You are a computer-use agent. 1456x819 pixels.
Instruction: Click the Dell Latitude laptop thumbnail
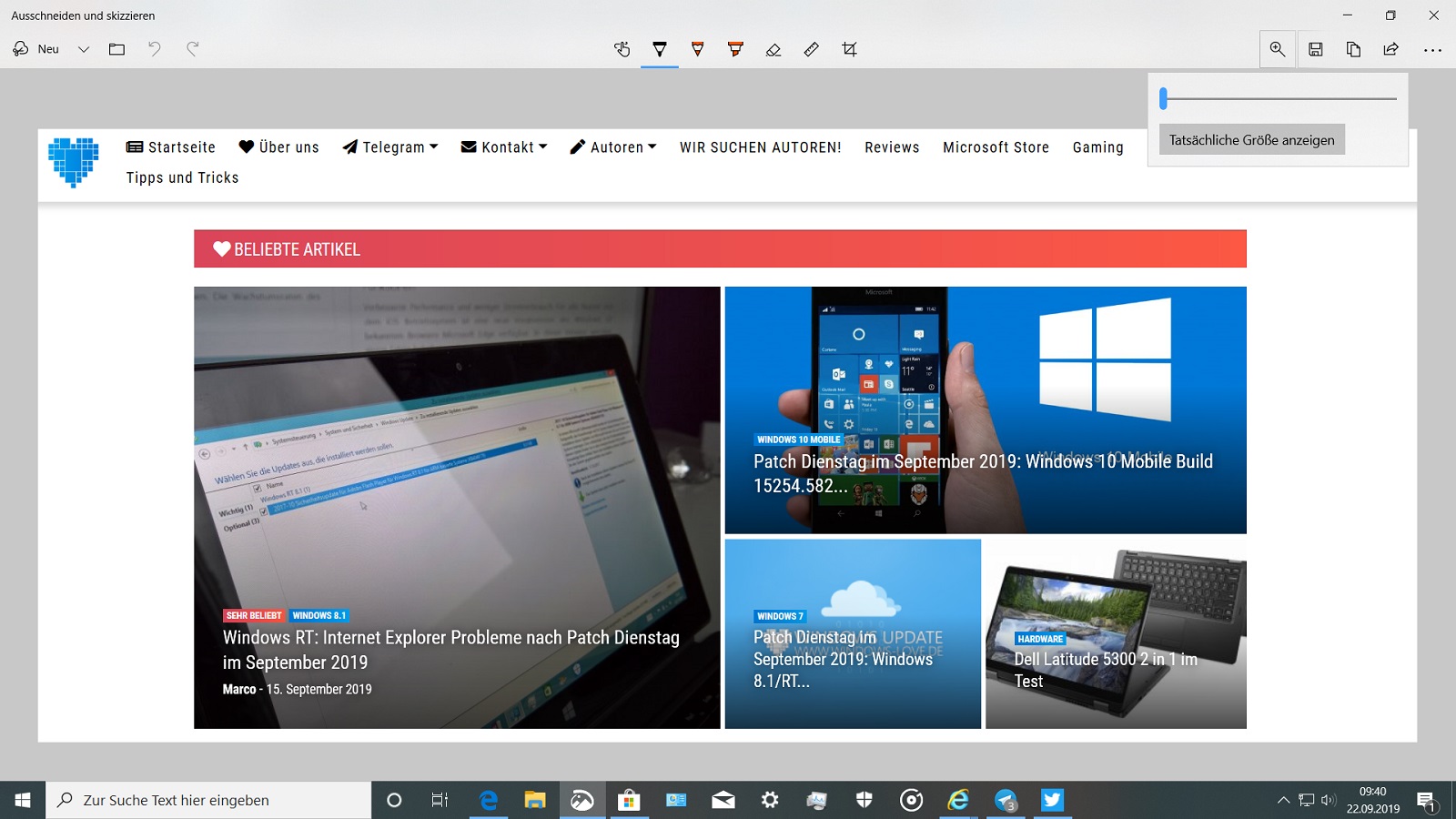coord(1116,634)
